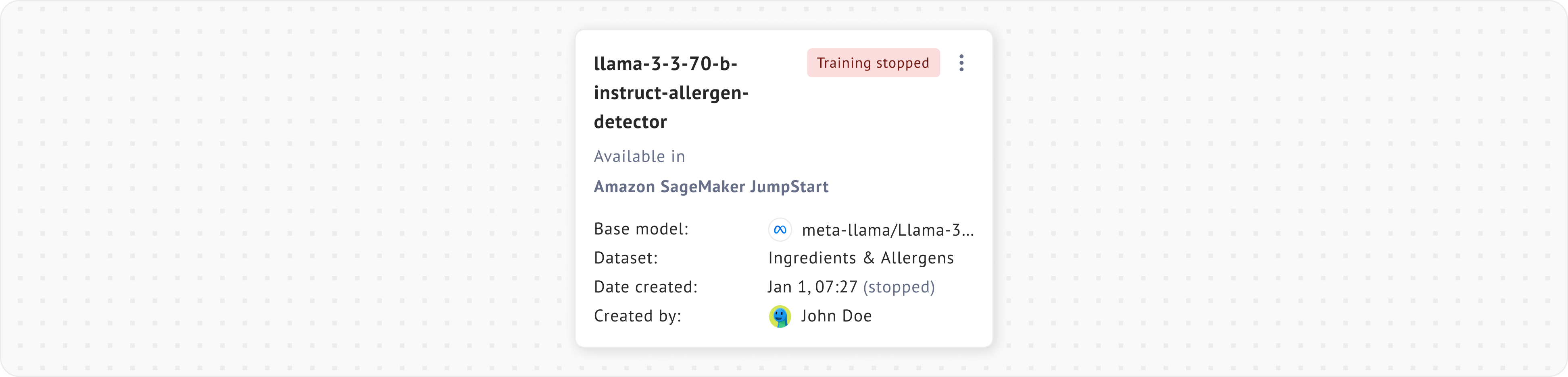Open Amazon SageMaker JumpStart link
The image size is (1568, 377).
pyautogui.click(x=710, y=186)
